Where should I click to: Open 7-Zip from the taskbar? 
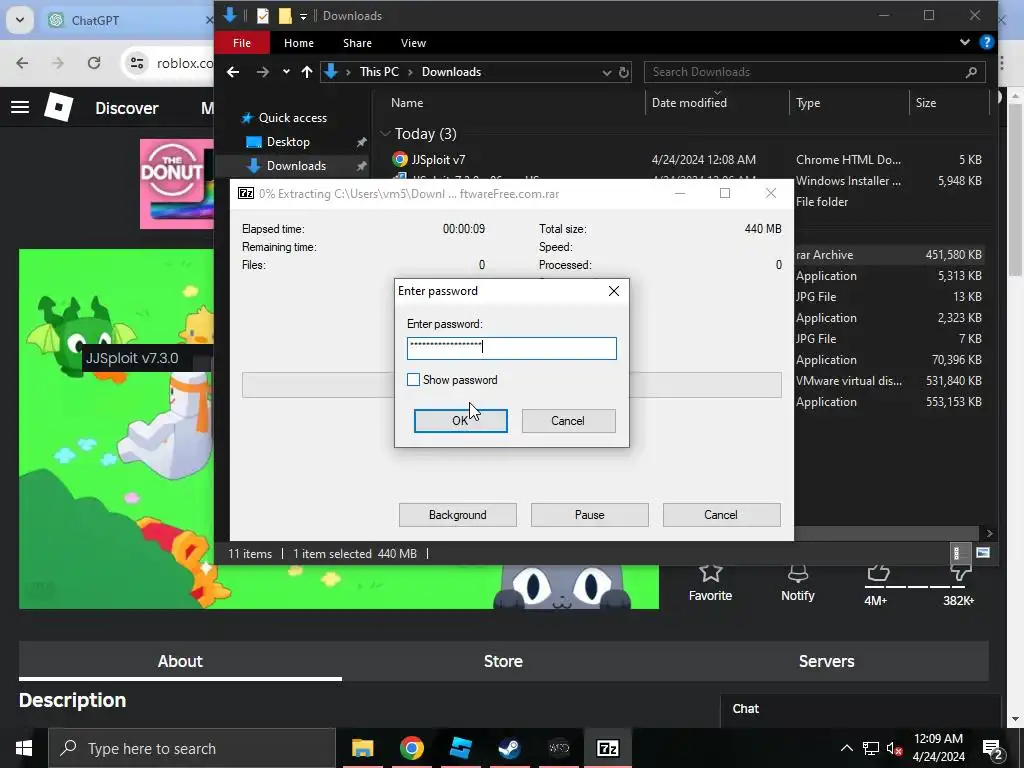click(x=607, y=748)
